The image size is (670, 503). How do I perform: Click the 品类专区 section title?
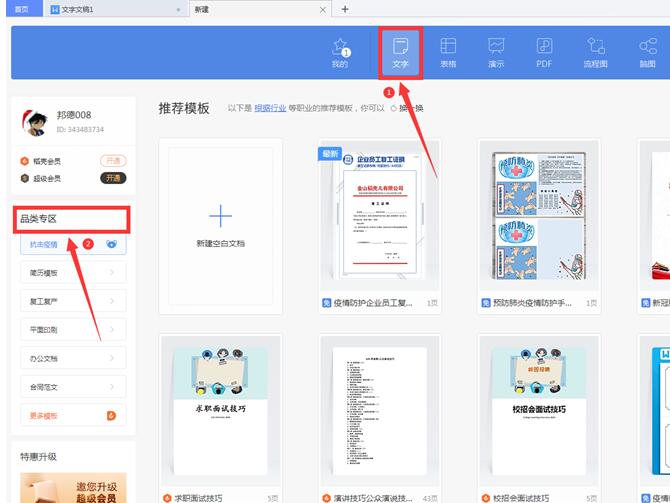coord(38,219)
